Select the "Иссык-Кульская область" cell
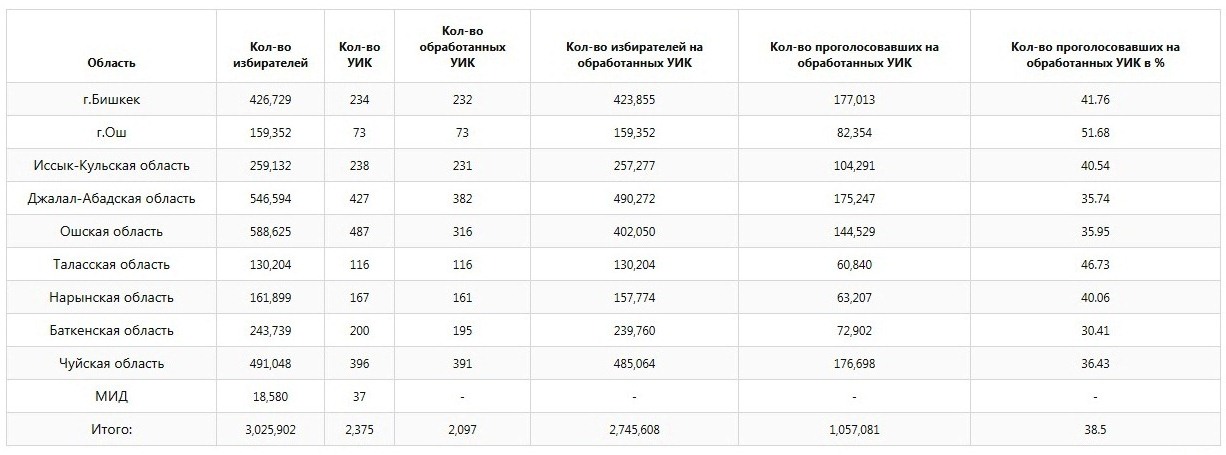Viewport: 1226px width, 455px height. (x=111, y=166)
